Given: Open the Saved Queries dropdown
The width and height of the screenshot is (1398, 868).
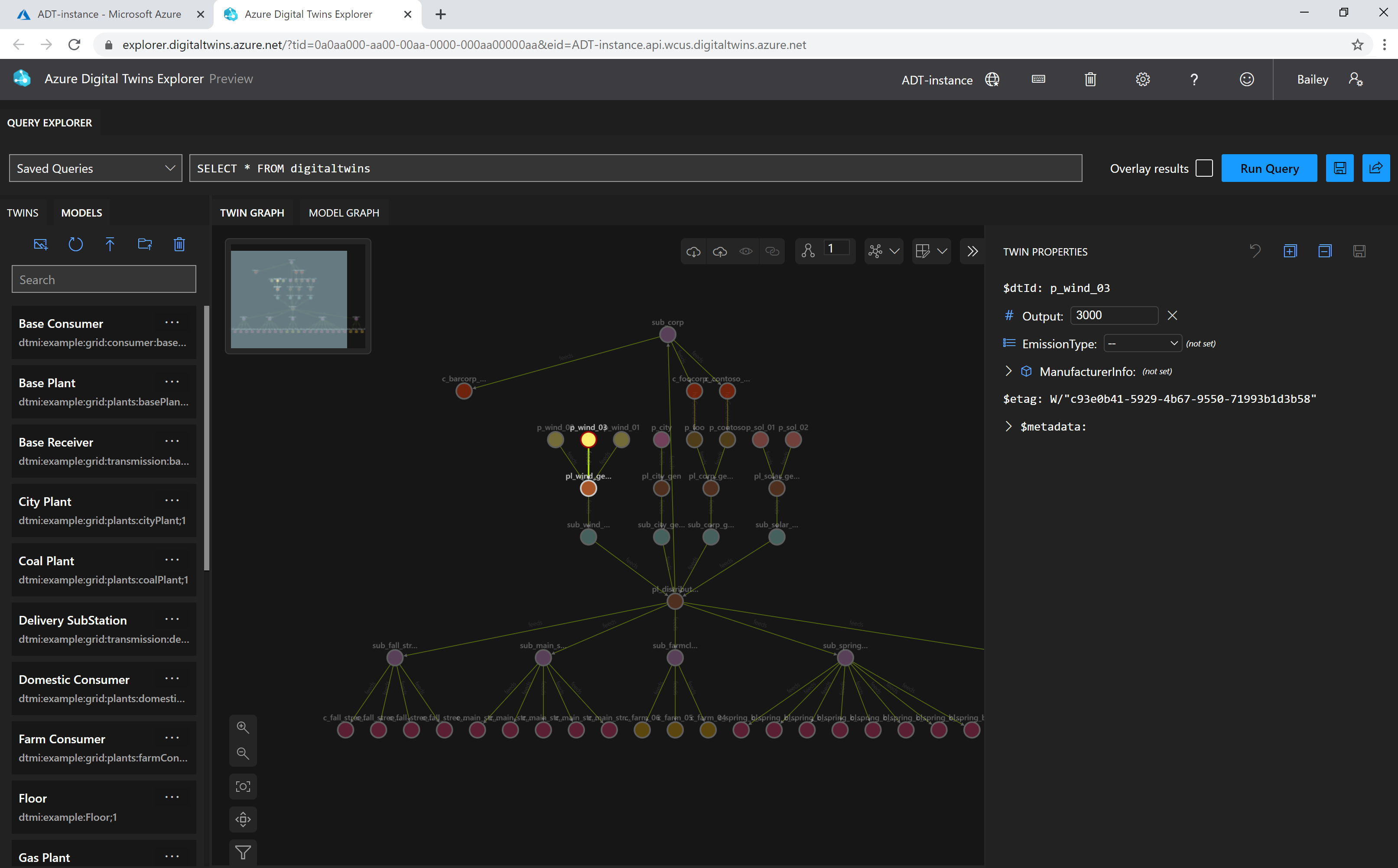Looking at the screenshot, I should coord(95,168).
